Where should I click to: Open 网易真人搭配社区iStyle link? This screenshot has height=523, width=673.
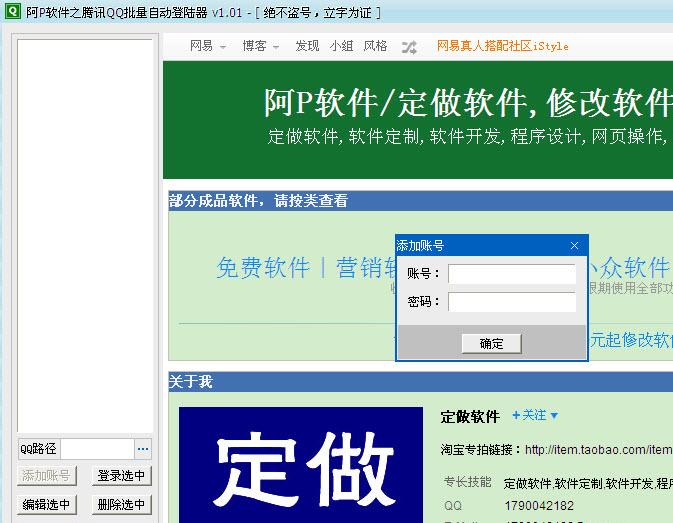(x=502, y=46)
